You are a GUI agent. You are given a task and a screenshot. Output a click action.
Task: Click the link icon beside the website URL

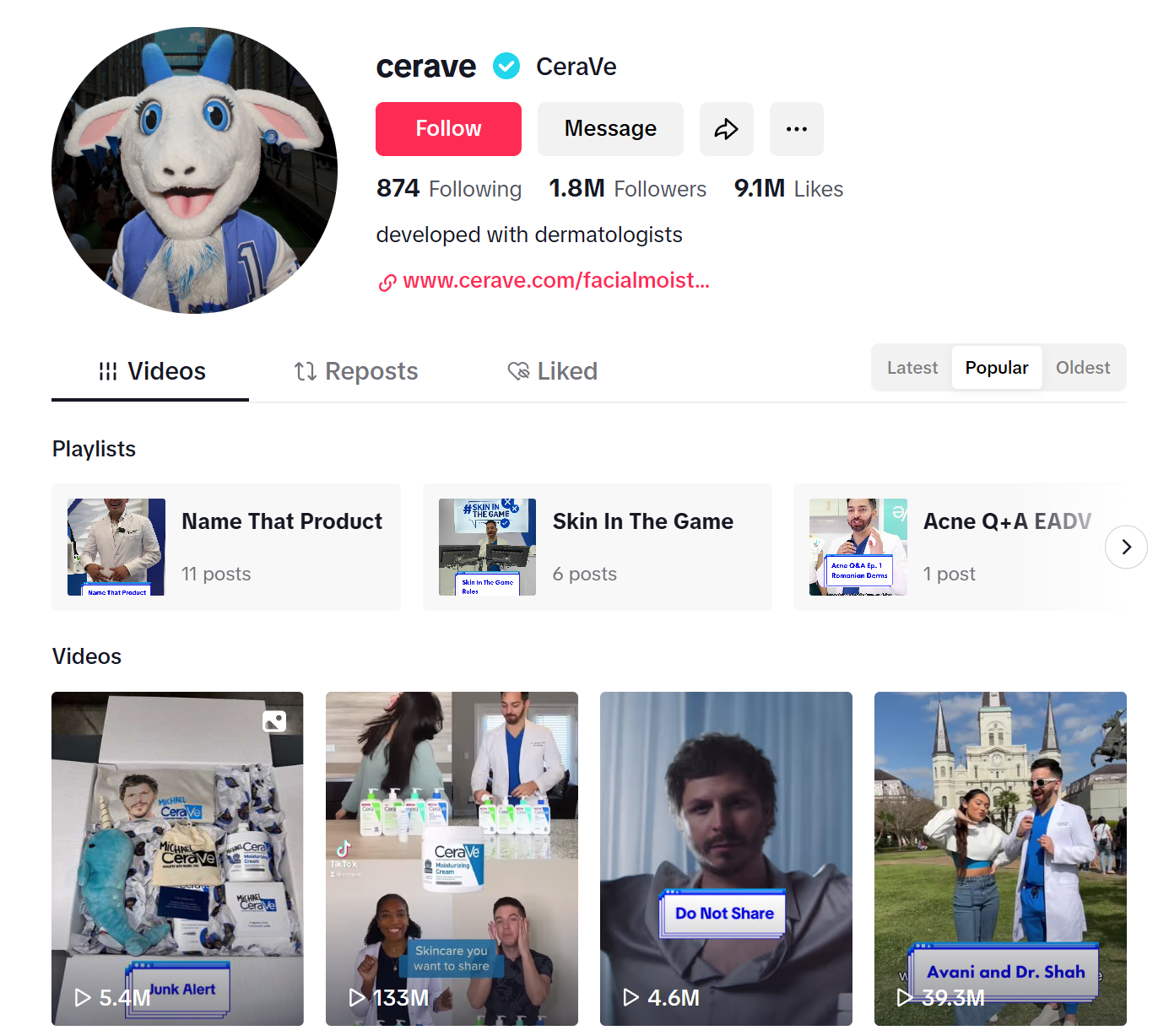click(387, 283)
